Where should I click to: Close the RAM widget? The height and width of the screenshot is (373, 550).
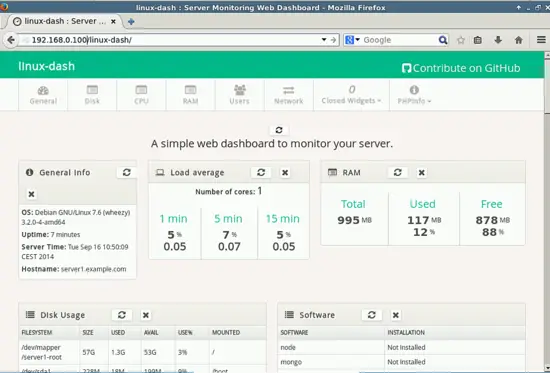pyautogui.click(x=422, y=172)
